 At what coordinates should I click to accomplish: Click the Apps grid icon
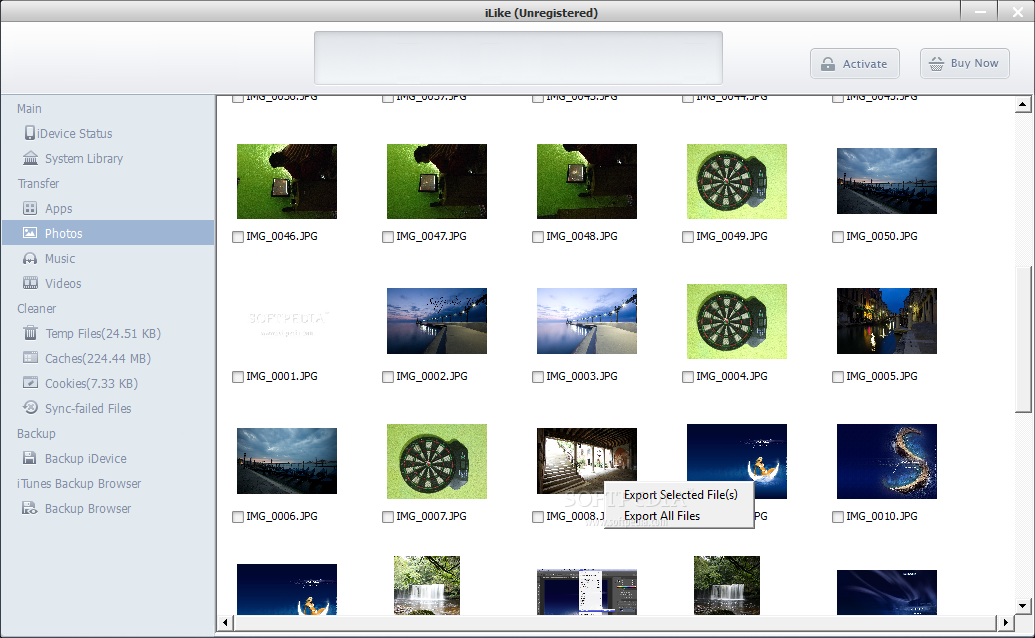pos(30,208)
